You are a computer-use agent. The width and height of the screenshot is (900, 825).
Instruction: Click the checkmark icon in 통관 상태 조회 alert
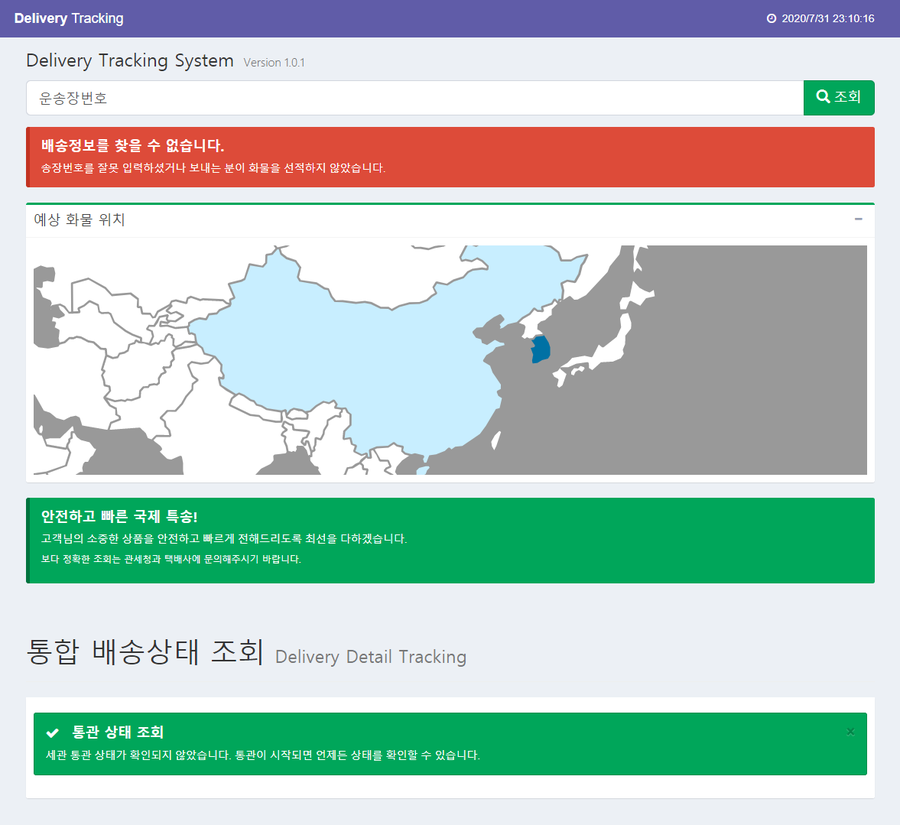click(52, 732)
